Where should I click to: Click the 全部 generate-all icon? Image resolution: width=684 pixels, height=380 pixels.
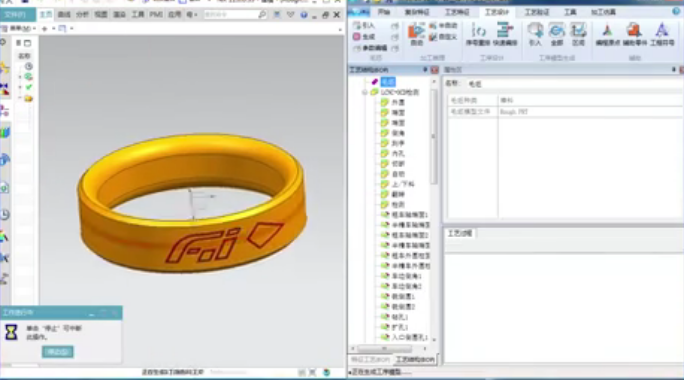557,34
